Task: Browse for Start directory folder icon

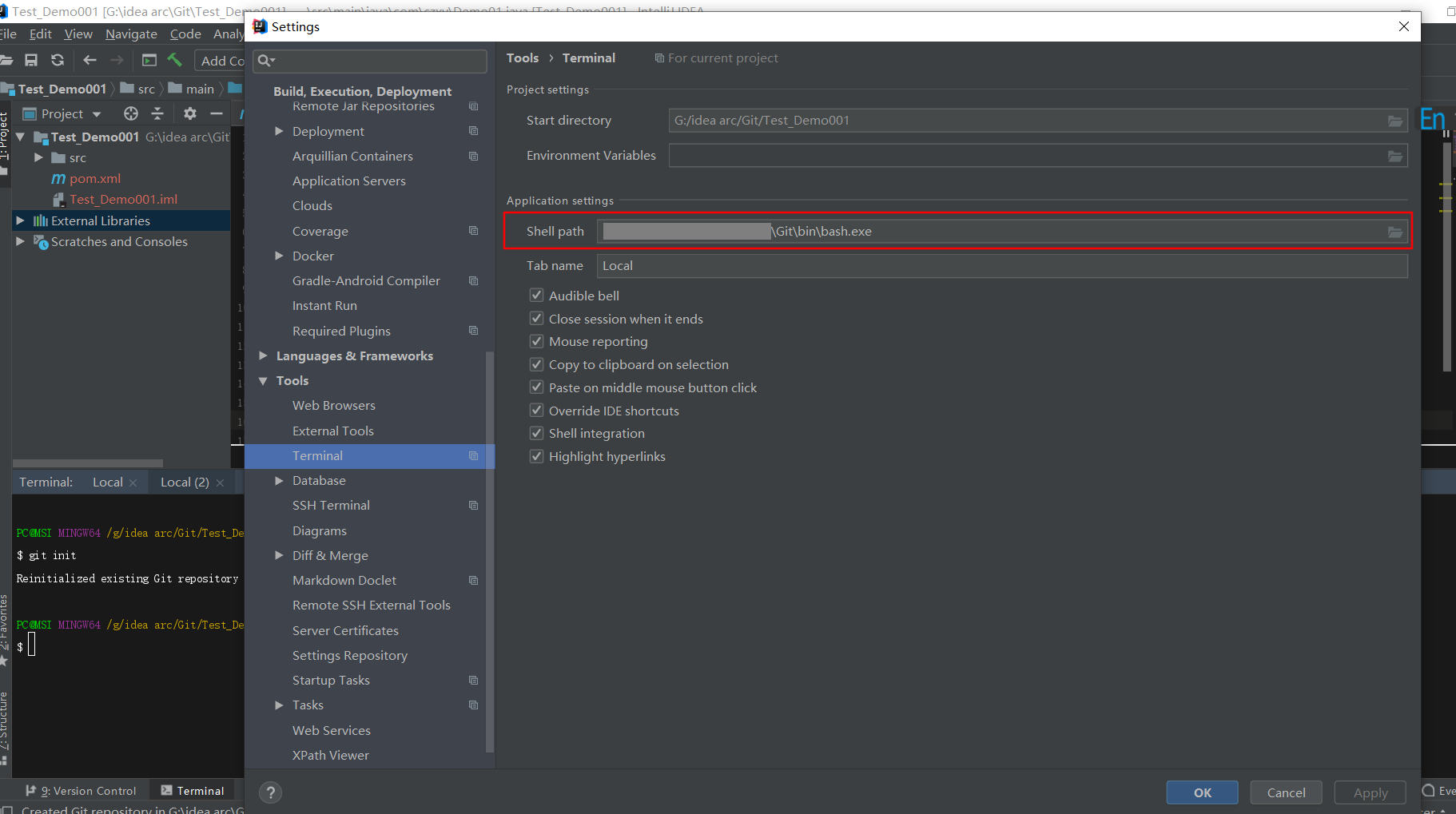Action: click(1395, 121)
